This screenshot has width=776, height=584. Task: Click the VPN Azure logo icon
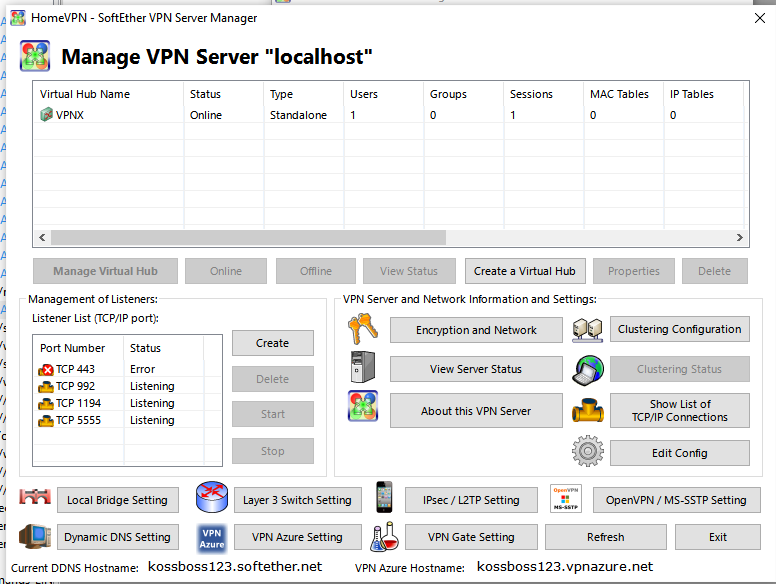tap(212, 538)
